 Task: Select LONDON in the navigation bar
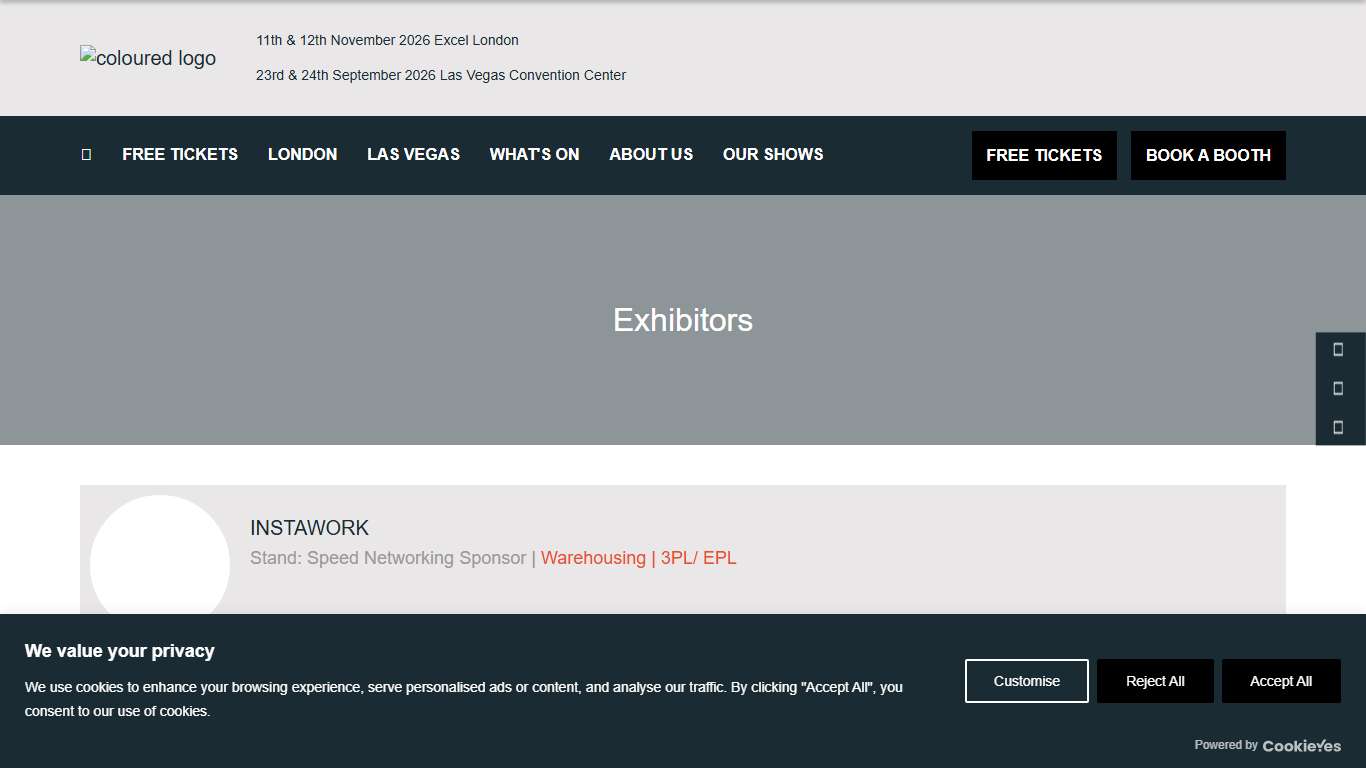(302, 154)
